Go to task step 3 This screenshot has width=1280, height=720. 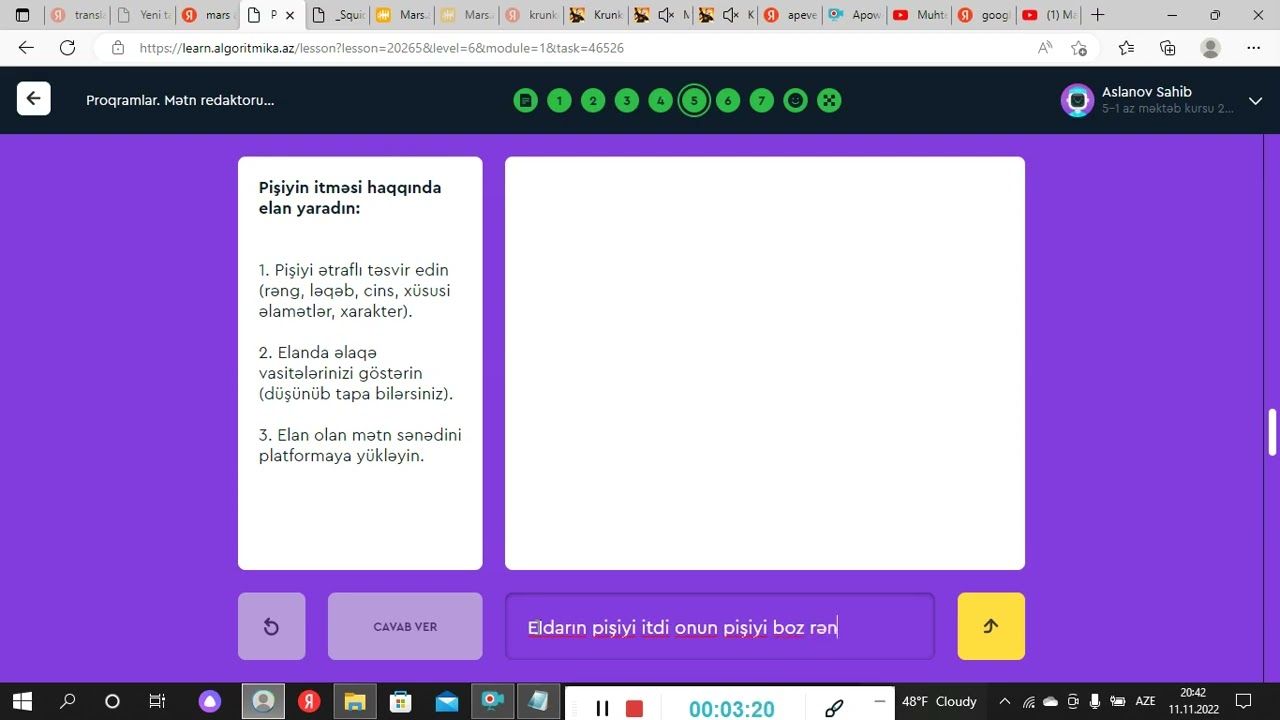point(627,100)
